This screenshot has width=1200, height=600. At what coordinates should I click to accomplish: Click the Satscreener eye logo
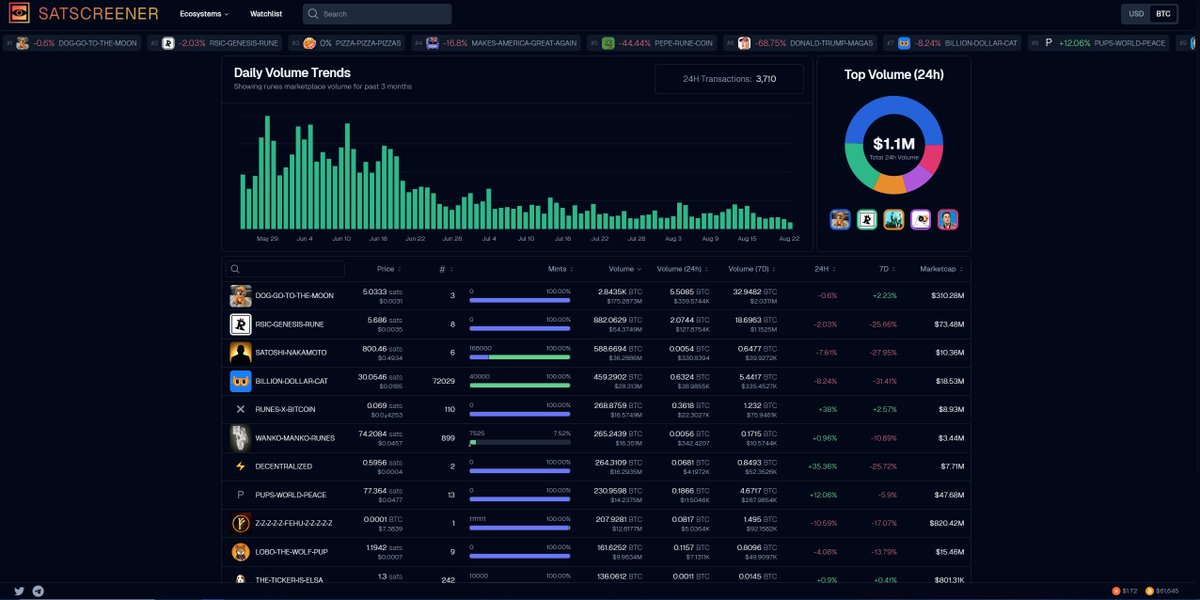click(x=20, y=14)
